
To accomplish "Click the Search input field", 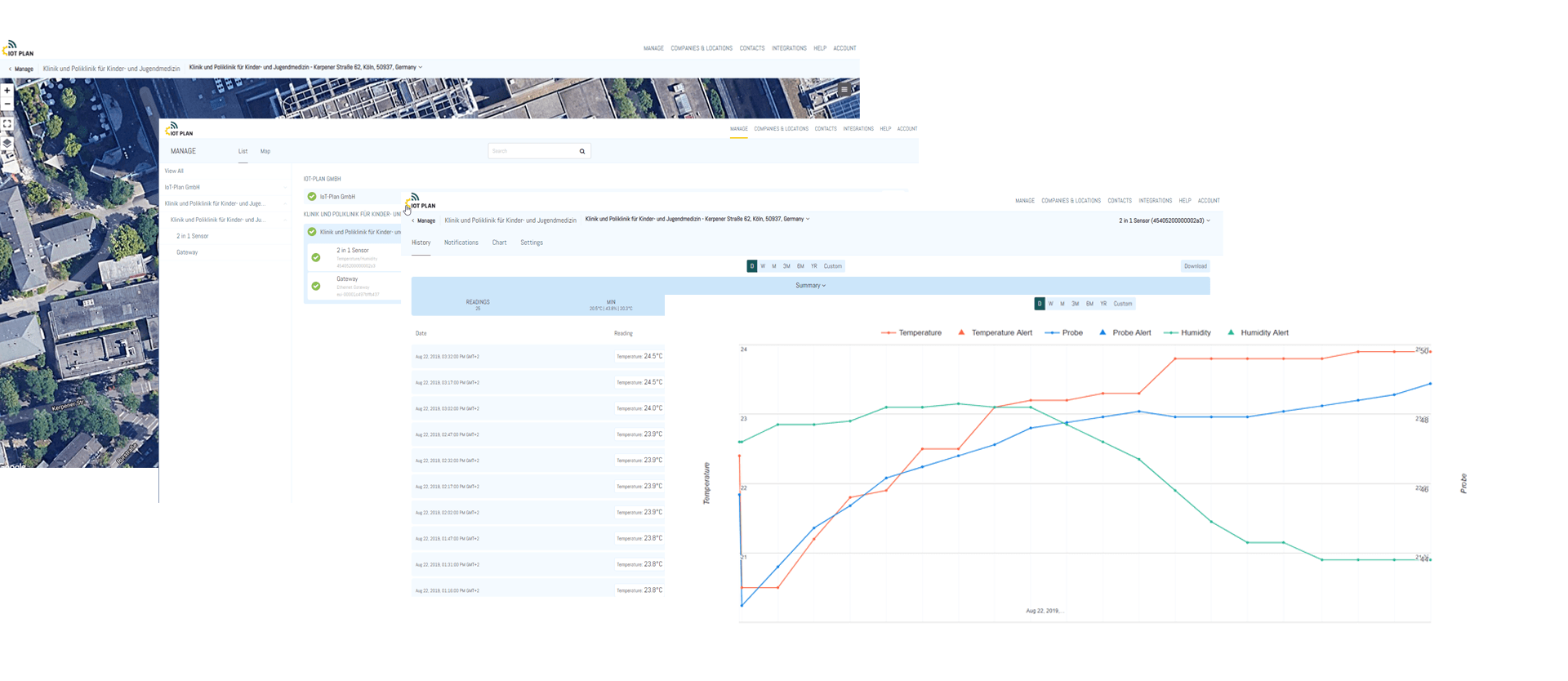I will point(532,151).
